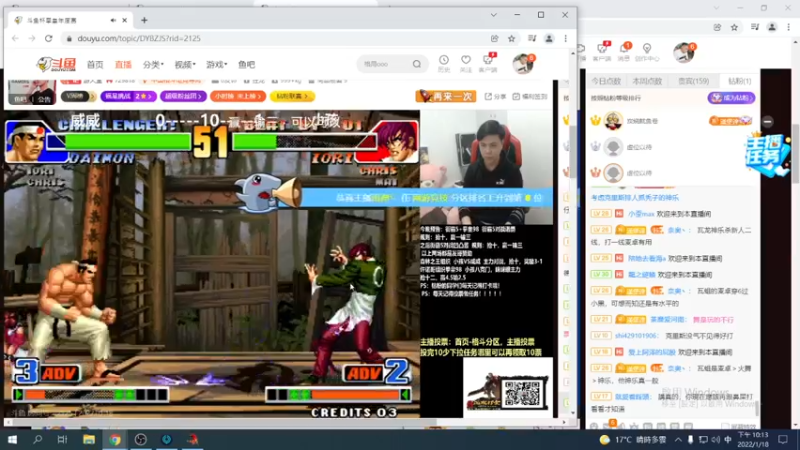The image size is (800, 450).
Task: Open the purple 挑战 badge pill
Action: (x=129, y=96)
